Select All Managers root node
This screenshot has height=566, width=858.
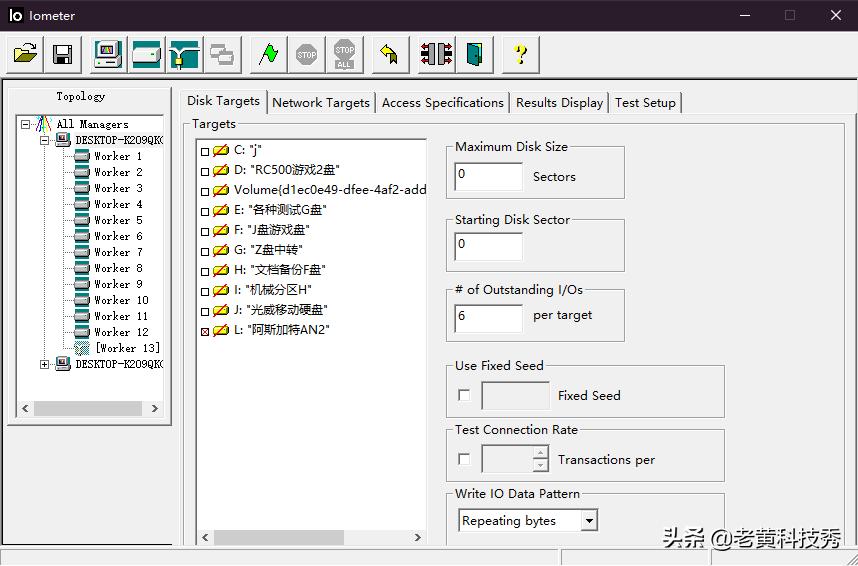[x=92, y=124]
